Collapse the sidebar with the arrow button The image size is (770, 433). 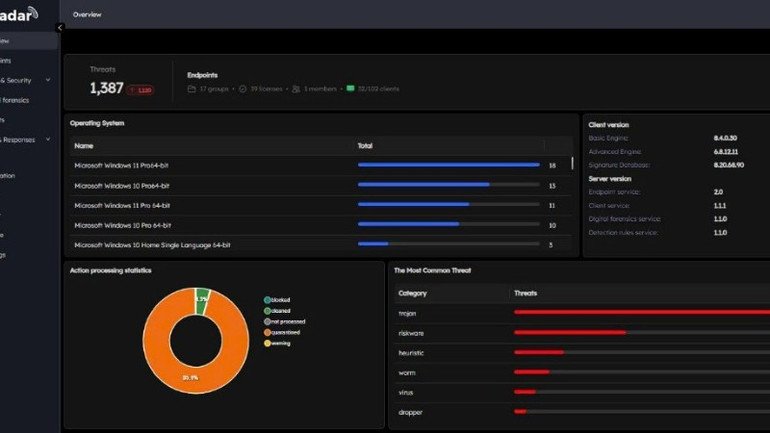click(60, 28)
